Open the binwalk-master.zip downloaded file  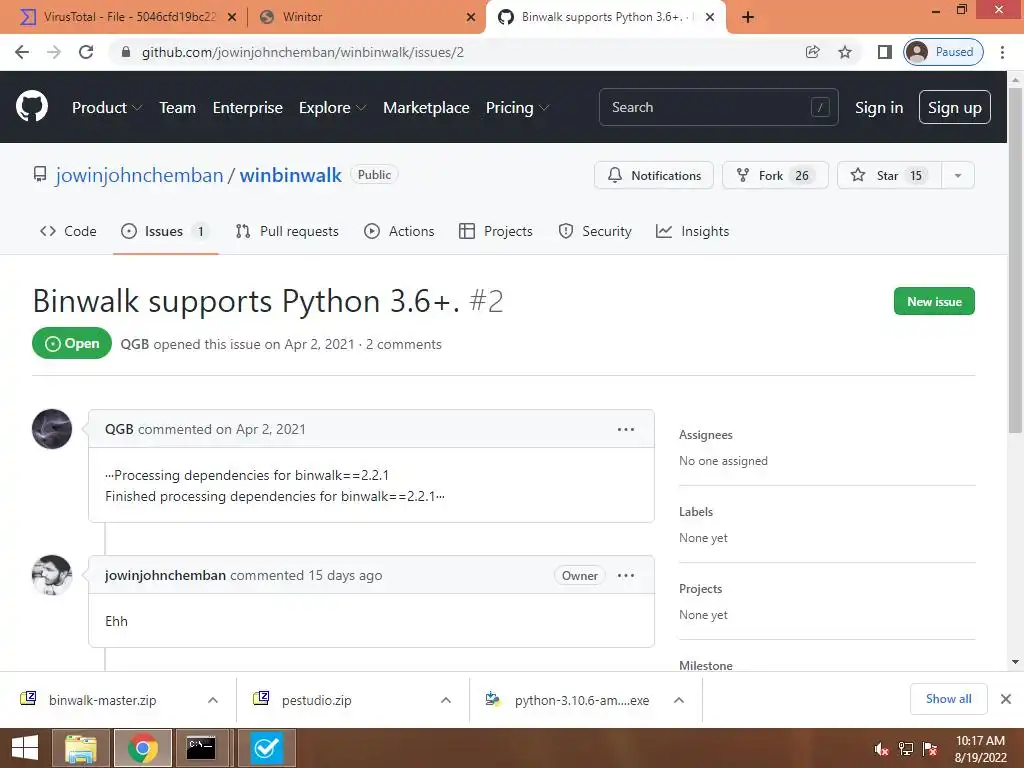103,700
